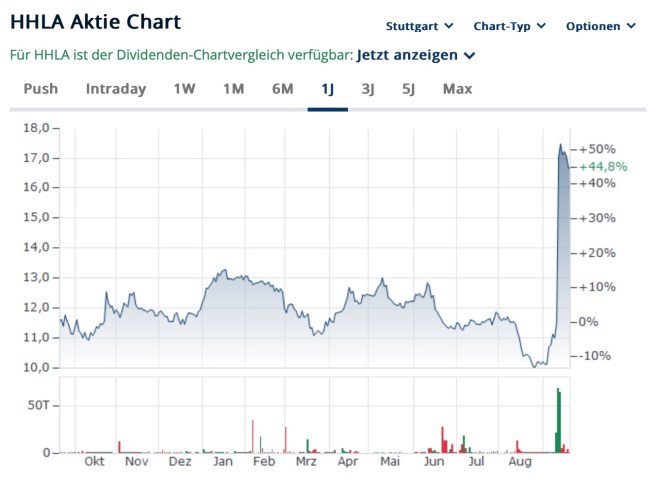Open the Optionen dropdown

coord(600,26)
